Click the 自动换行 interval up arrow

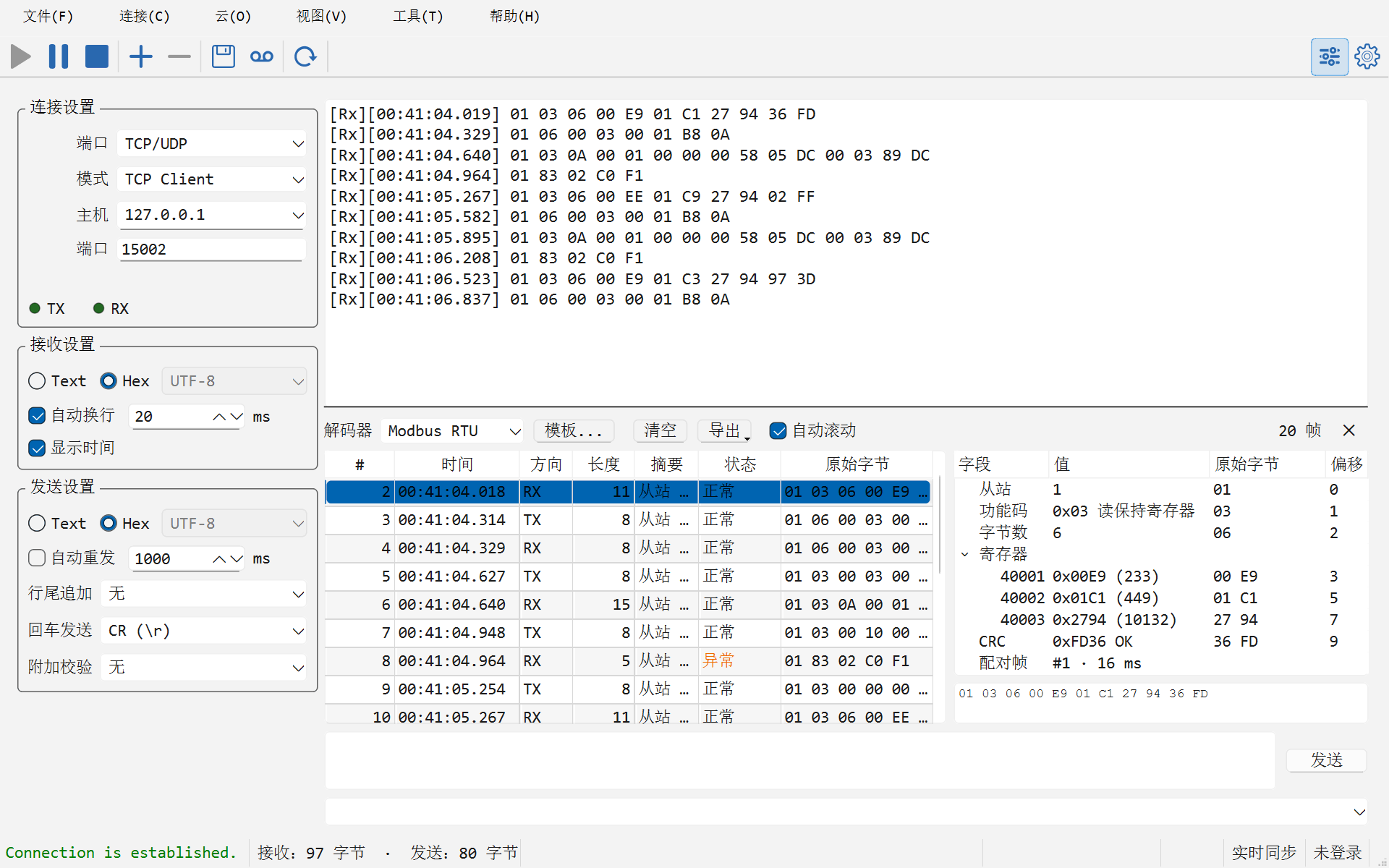219,417
